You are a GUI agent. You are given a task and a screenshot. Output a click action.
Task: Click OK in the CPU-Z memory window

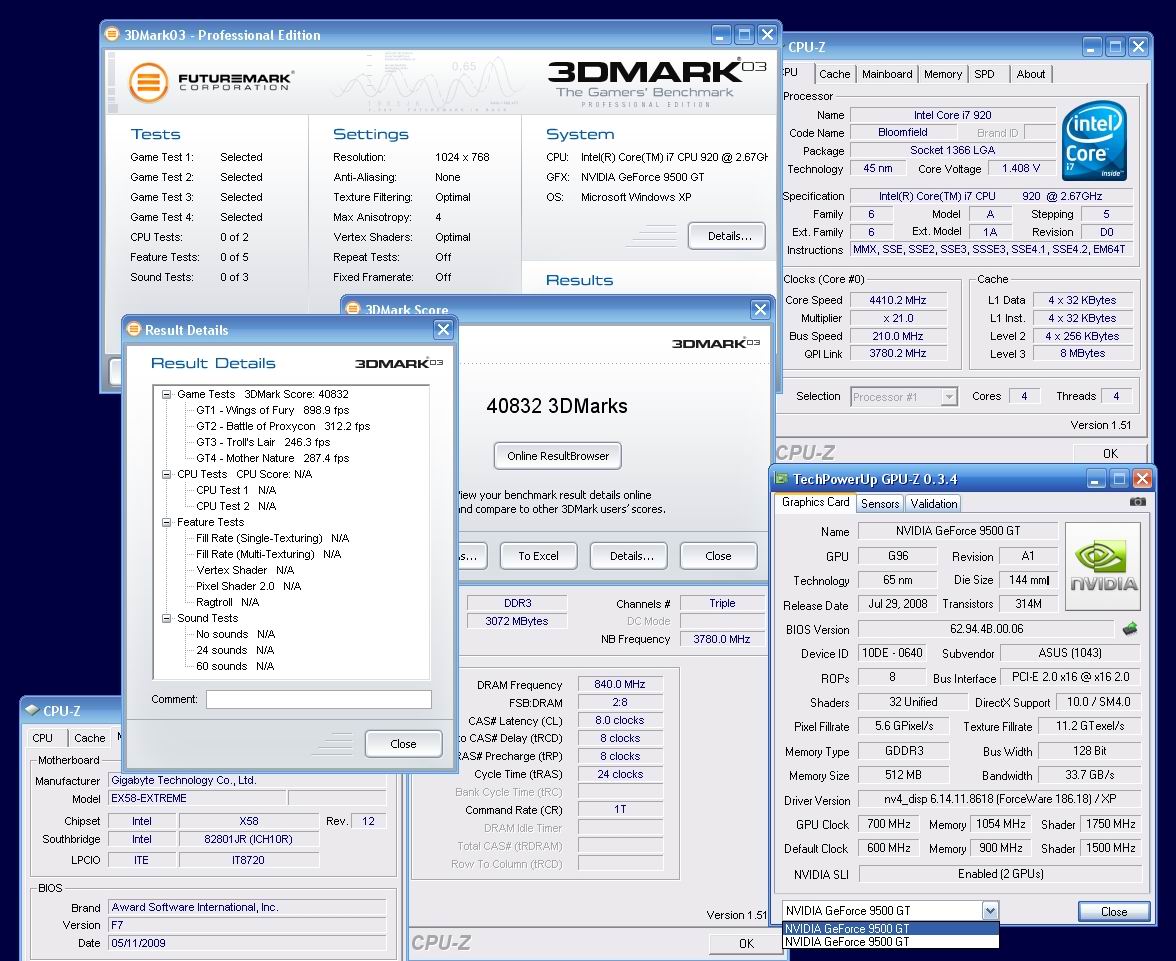click(746, 944)
